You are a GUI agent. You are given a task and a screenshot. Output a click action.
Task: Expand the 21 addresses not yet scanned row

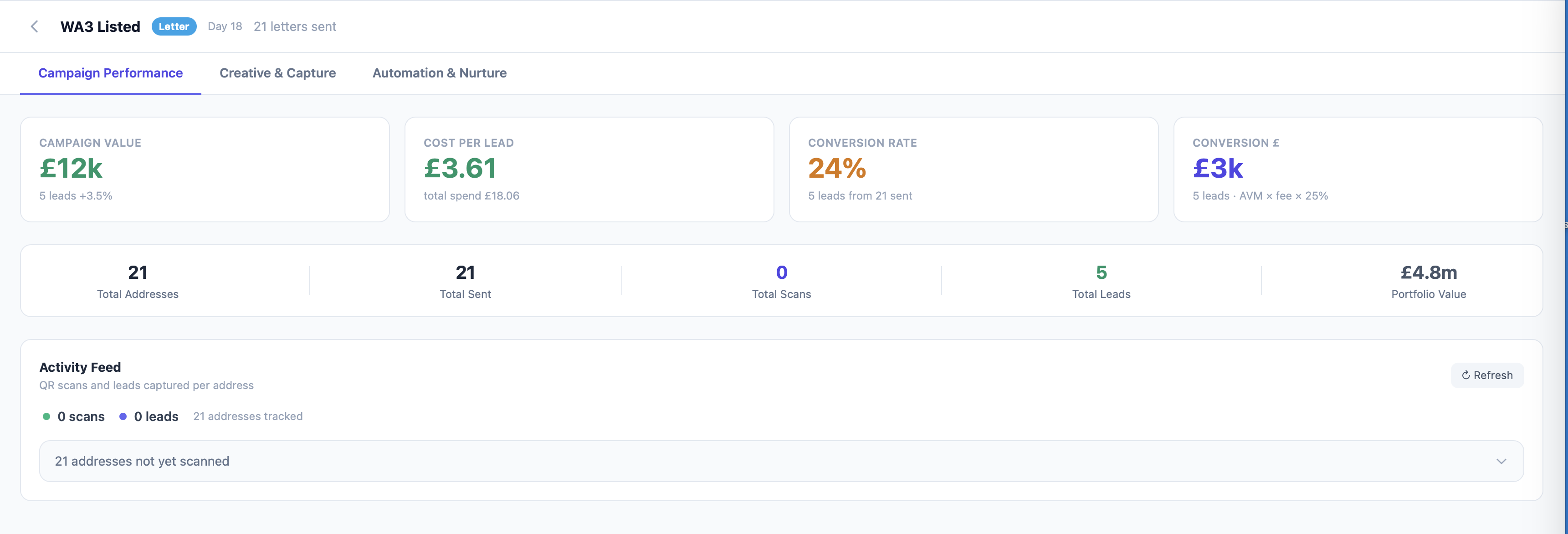pyautogui.click(x=782, y=461)
